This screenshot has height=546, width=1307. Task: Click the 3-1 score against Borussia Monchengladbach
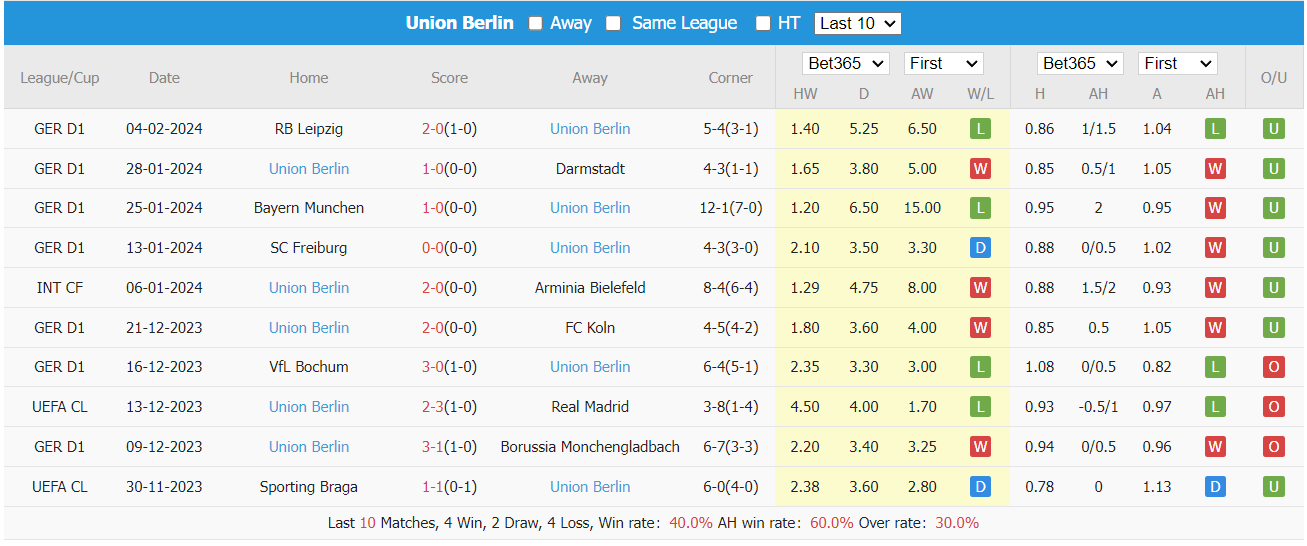tap(433, 447)
